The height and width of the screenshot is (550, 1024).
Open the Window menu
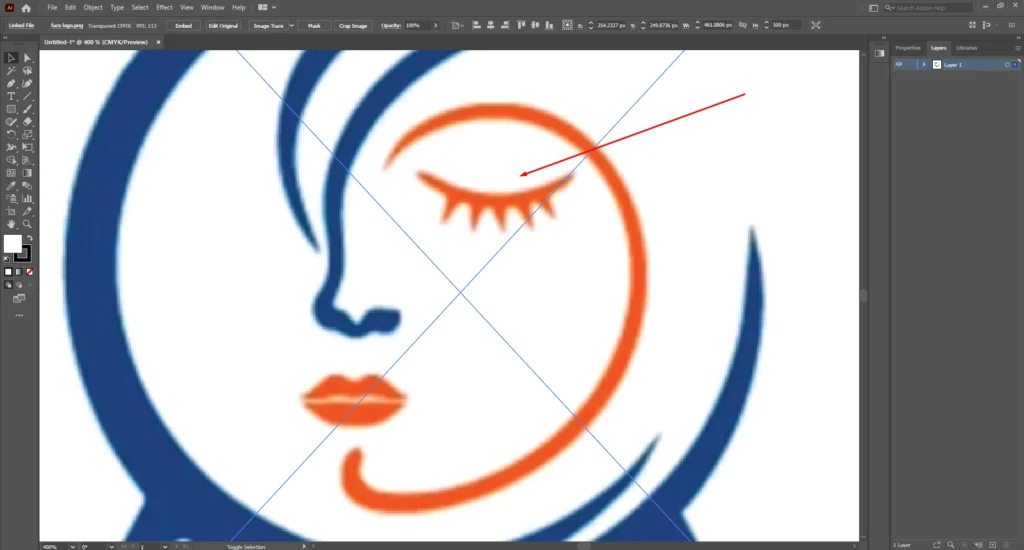pyautogui.click(x=212, y=8)
